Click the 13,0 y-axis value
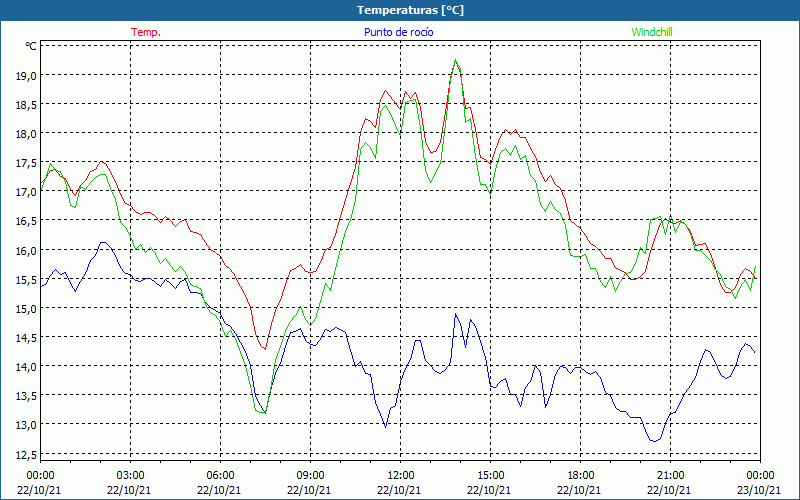Image resolution: width=800 pixels, height=500 pixels. [x=27, y=424]
